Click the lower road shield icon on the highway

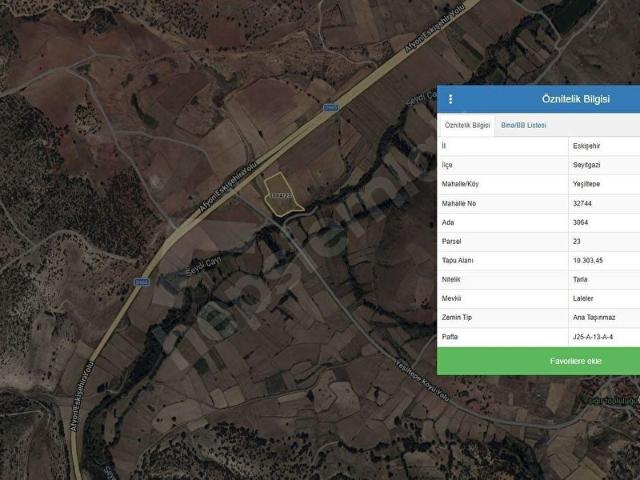142,282
